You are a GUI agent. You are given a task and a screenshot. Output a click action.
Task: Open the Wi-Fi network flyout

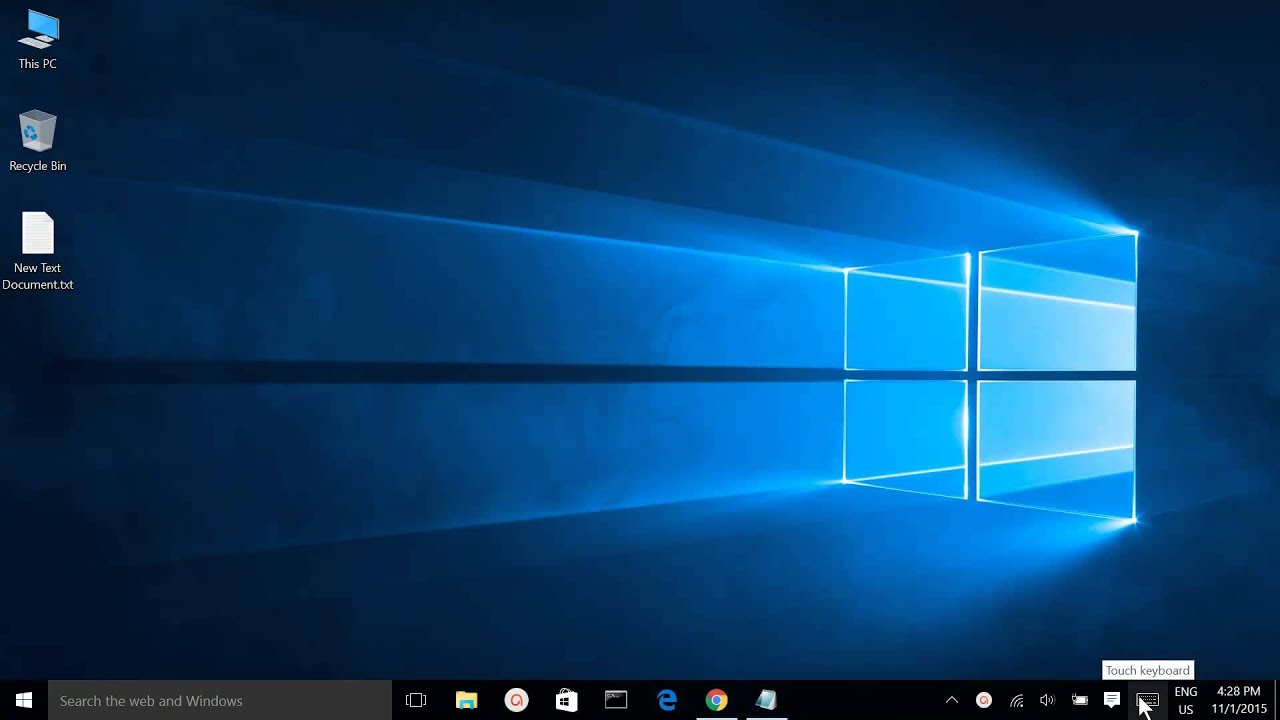[1016, 700]
